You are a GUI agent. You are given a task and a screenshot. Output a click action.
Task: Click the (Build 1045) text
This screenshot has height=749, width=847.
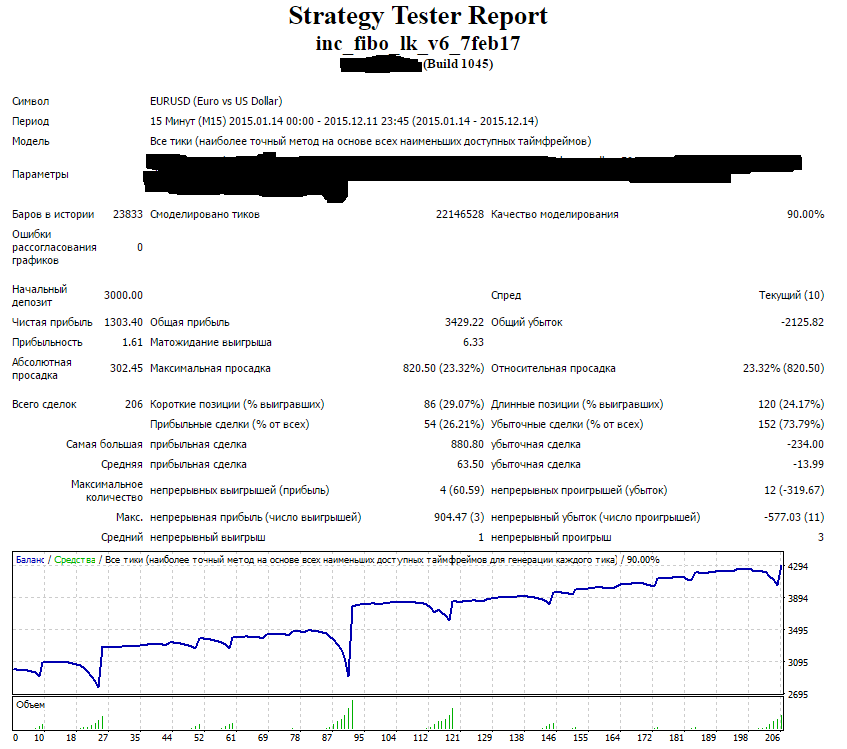click(458, 64)
